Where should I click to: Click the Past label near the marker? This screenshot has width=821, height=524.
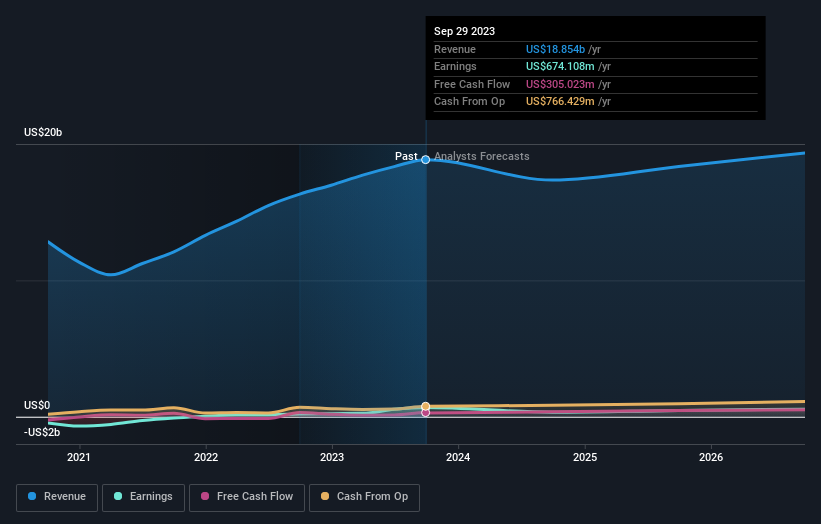[x=406, y=157]
